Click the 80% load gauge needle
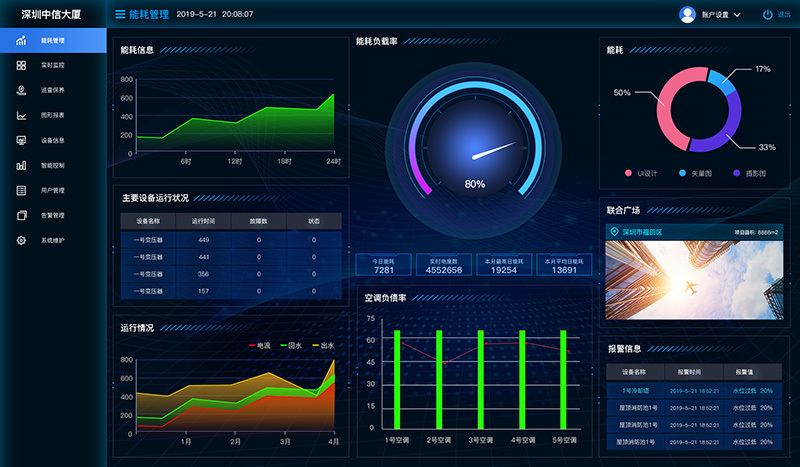Screen dimensions: 800x467 coord(494,151)
